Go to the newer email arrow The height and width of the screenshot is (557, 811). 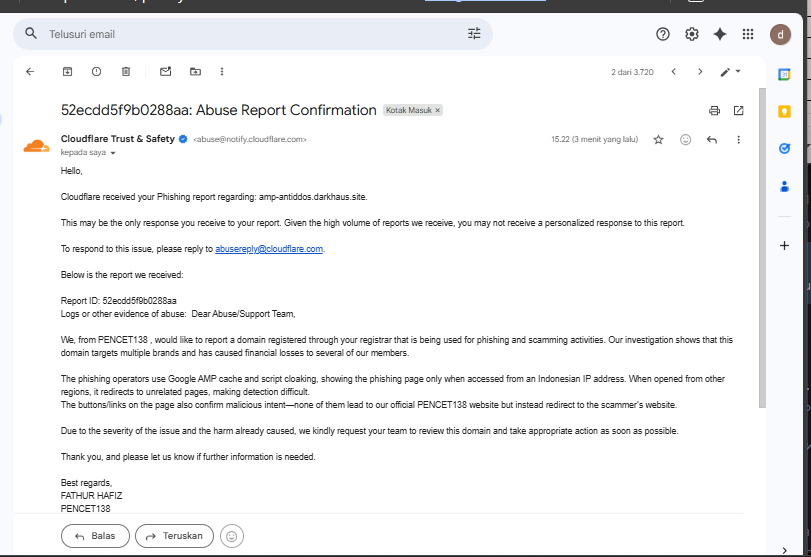[x=673, y=72]
